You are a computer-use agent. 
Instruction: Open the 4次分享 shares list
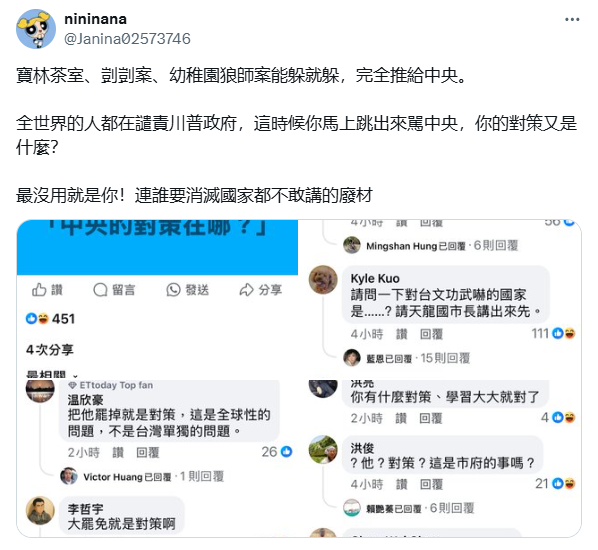coord(50,350)
